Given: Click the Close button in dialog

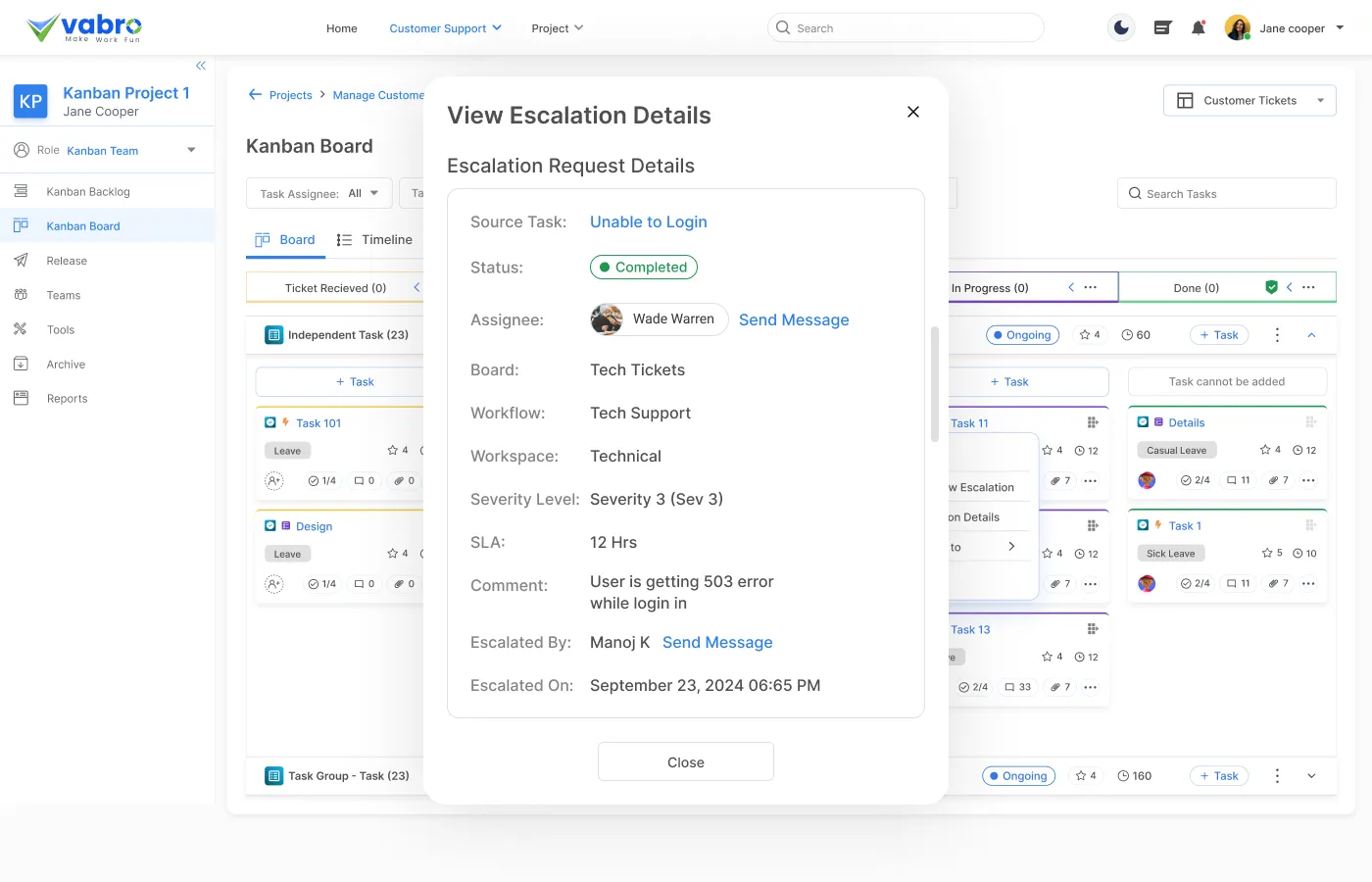Looking at the screenshot, I should (x=686, y=761).
